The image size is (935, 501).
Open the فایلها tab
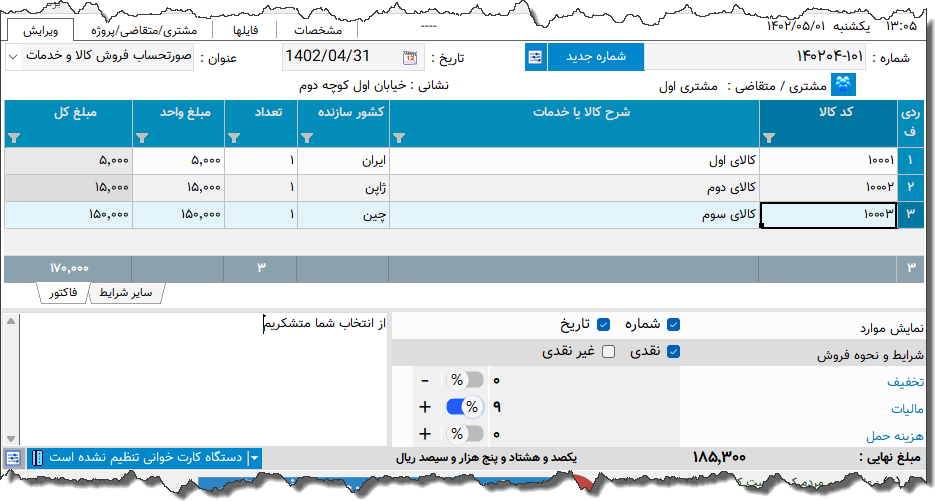coord(245,30)
